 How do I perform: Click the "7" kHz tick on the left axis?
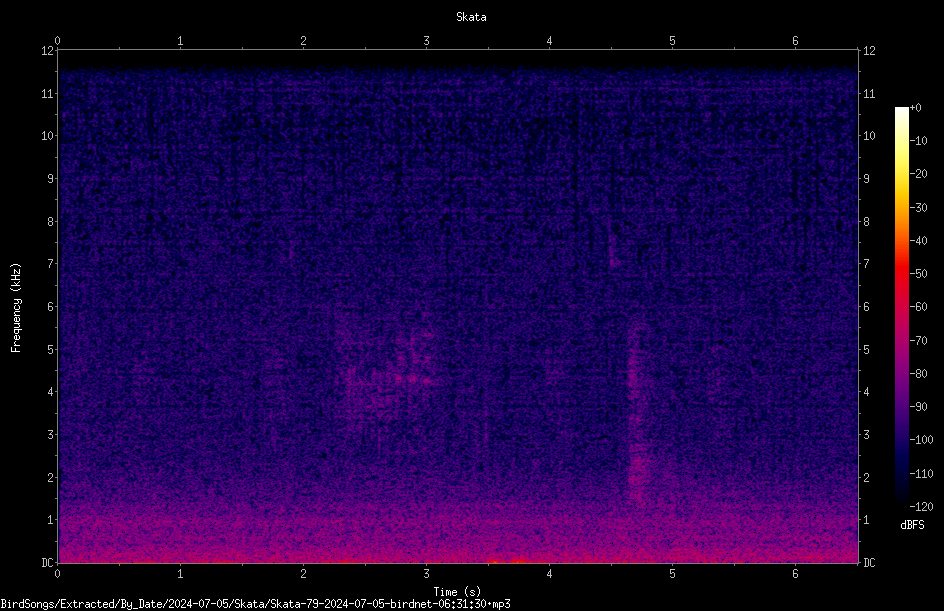coord(51,264)
